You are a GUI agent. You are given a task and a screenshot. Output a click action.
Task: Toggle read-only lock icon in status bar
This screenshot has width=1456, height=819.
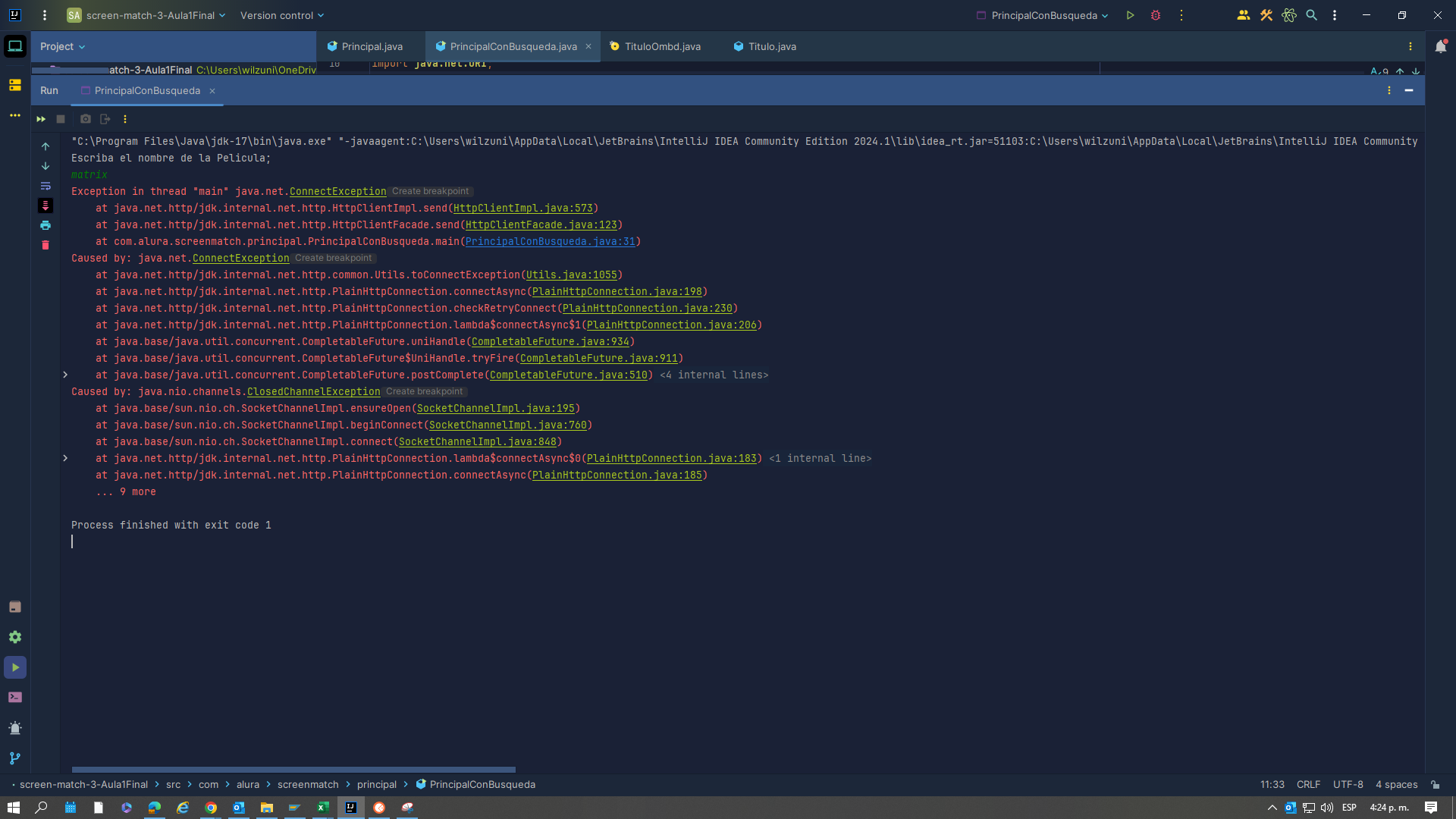click(1436, 785)
